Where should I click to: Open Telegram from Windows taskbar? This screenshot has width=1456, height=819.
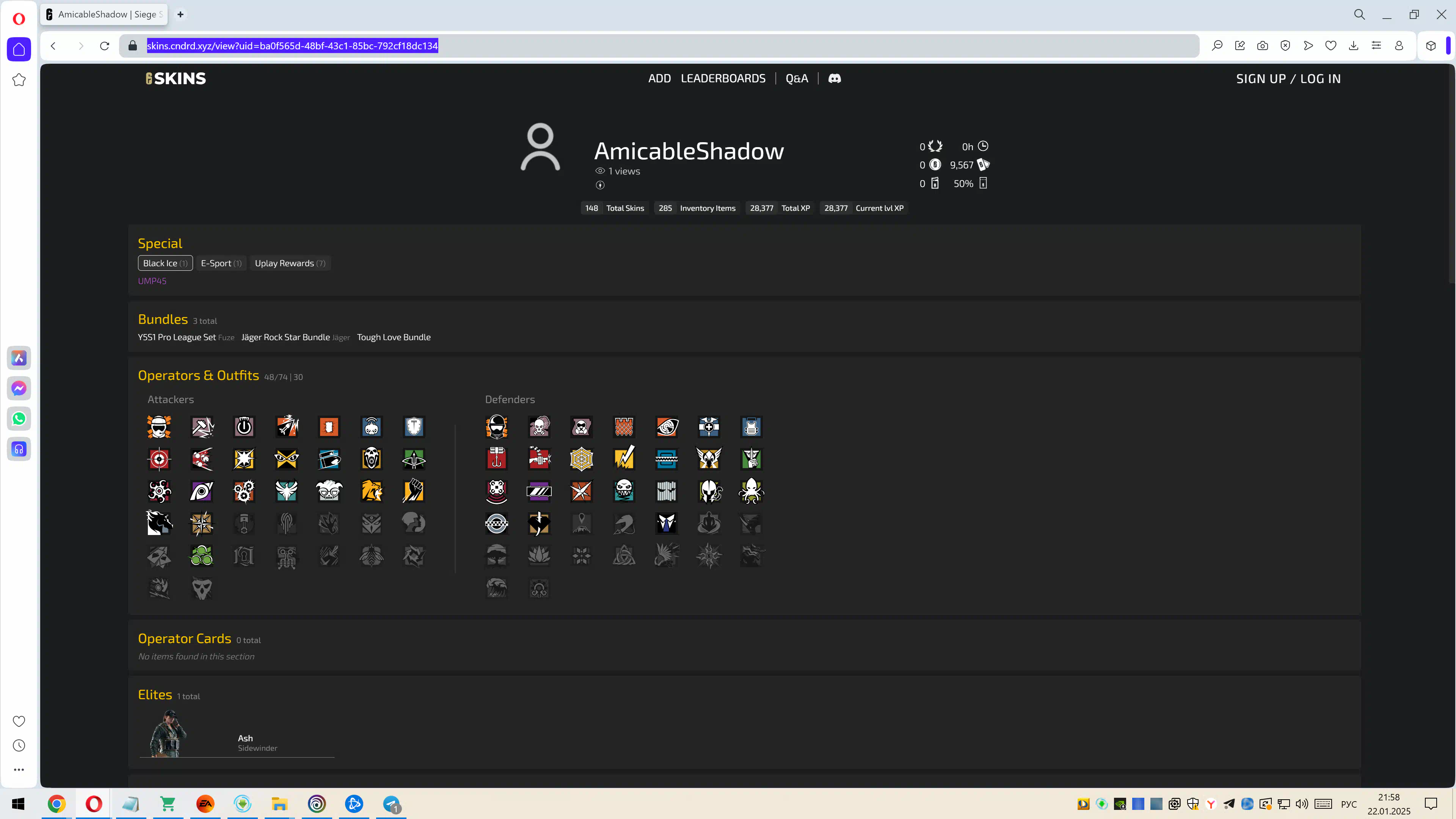pyautogui.click(x=391, y=804)
